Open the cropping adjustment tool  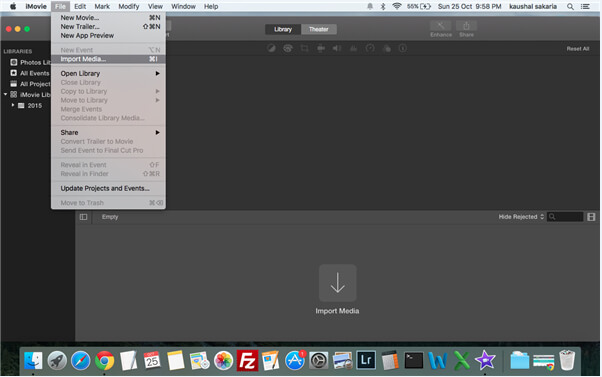point(304,48)
